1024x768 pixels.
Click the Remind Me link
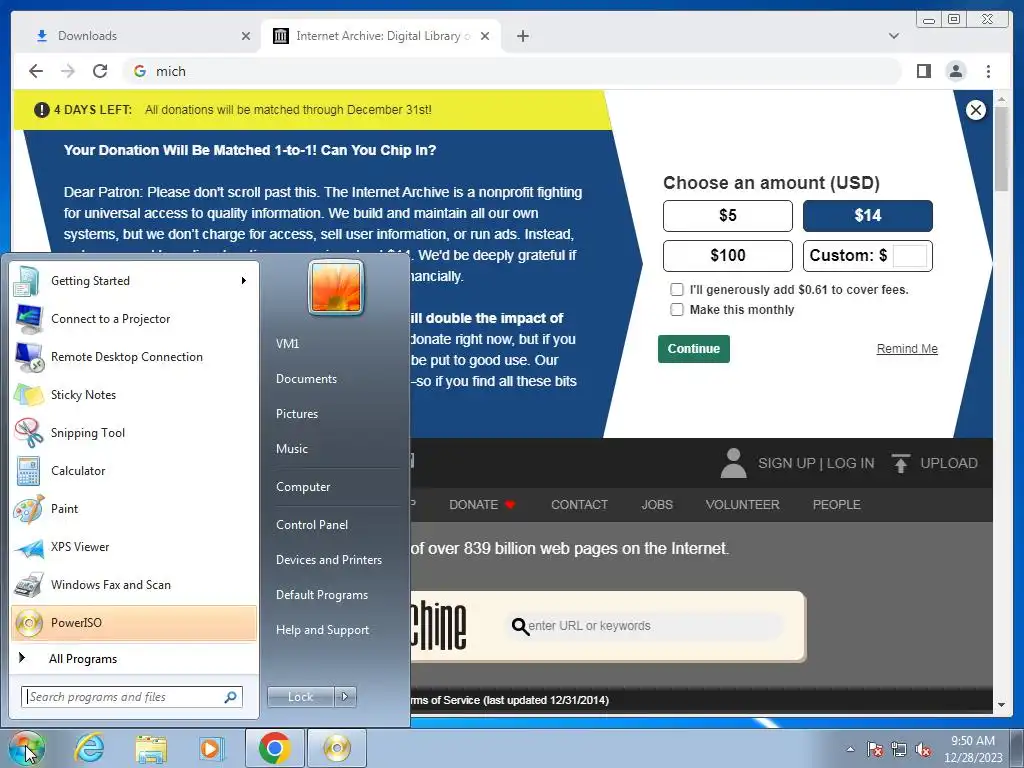tap(907, 349)
